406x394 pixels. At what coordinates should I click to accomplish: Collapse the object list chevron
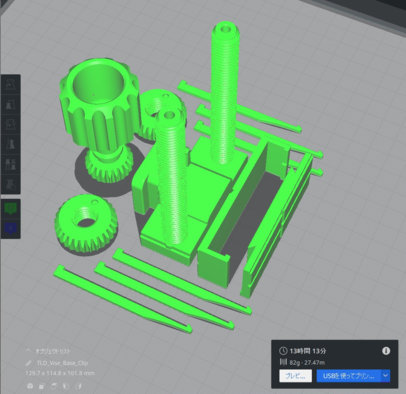tap(28, 351)
